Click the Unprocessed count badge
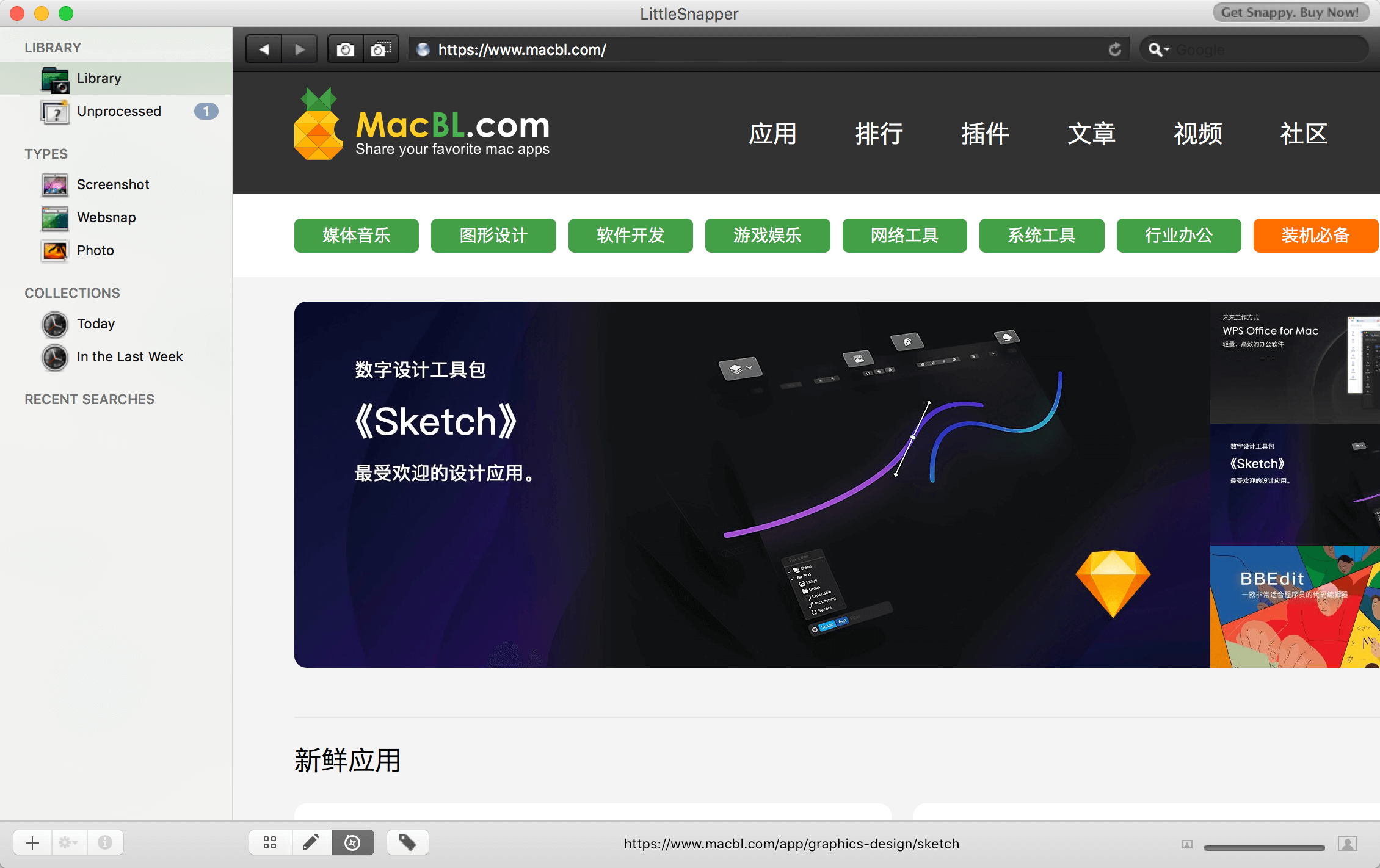The image size is (1380, 868). coord(206,111)
